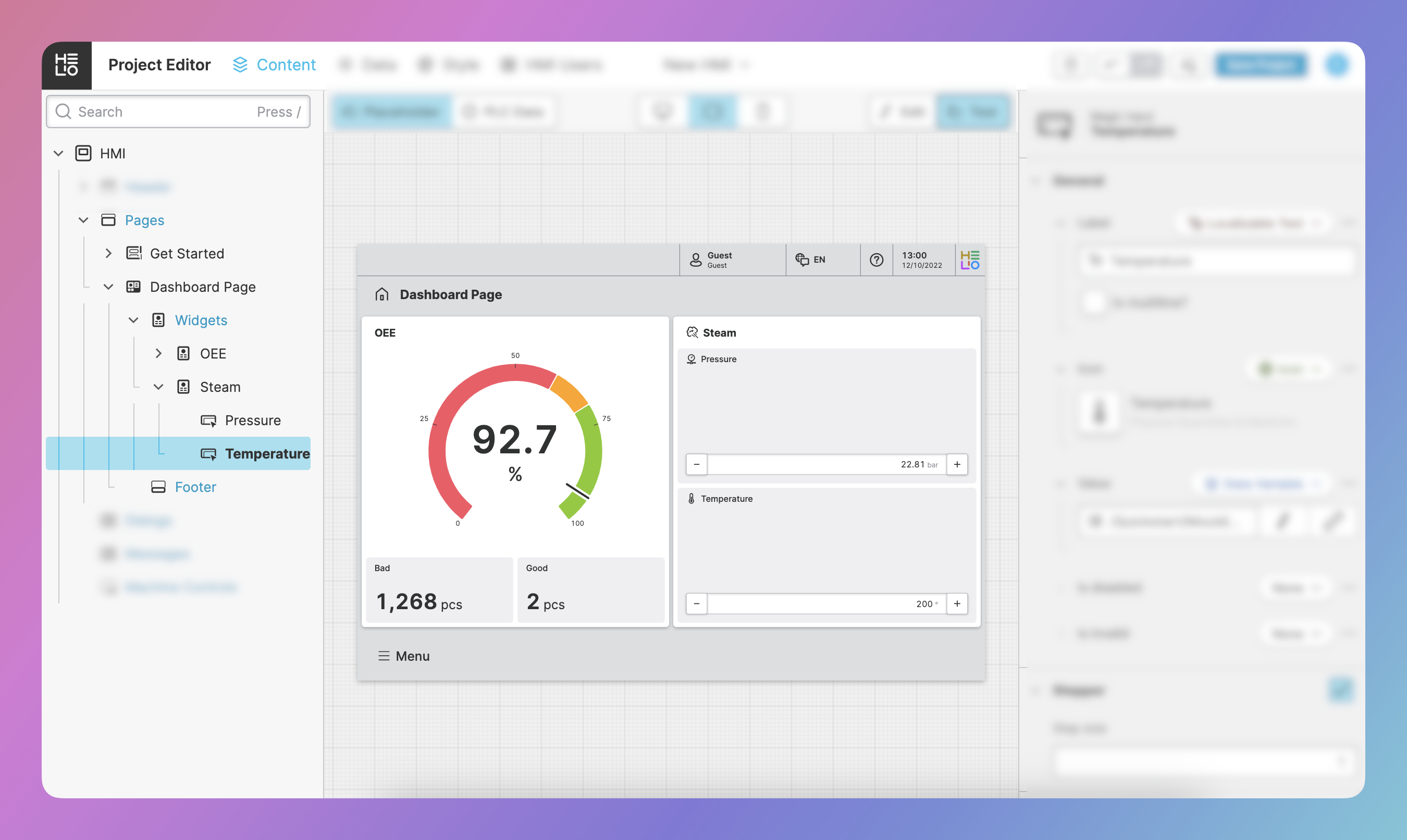
Task: Increase temperature value with plus button
Action: 957,604
